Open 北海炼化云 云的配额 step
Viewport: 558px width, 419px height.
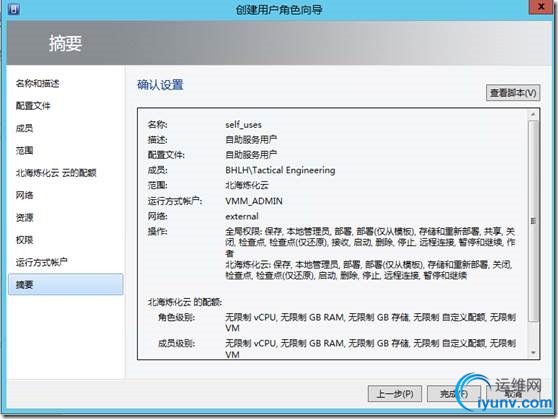56,173
